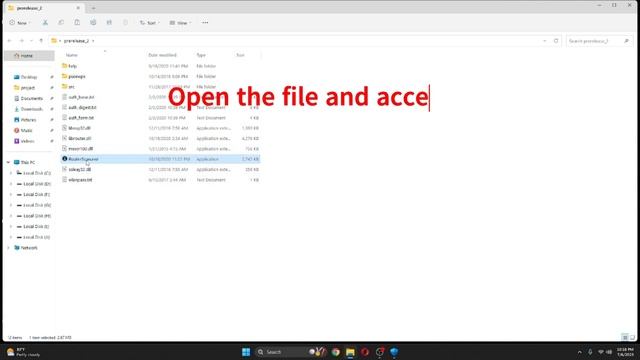Switch to large thumbnails view icon in status bar

(633, 337)
